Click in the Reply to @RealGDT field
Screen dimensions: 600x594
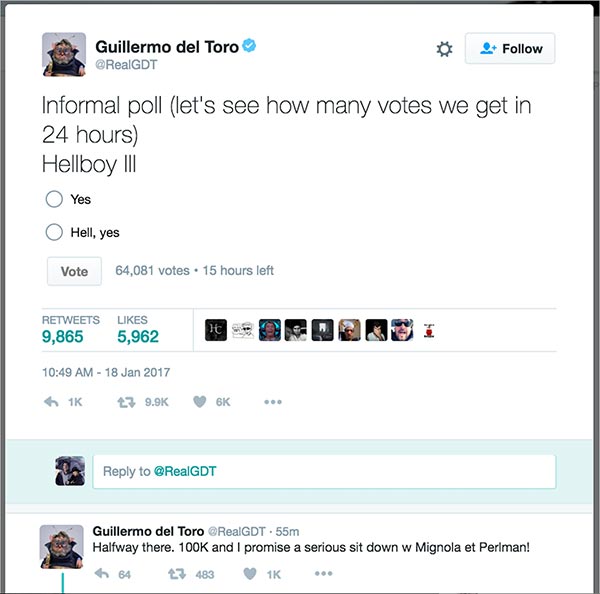click(x=323, y=471)
